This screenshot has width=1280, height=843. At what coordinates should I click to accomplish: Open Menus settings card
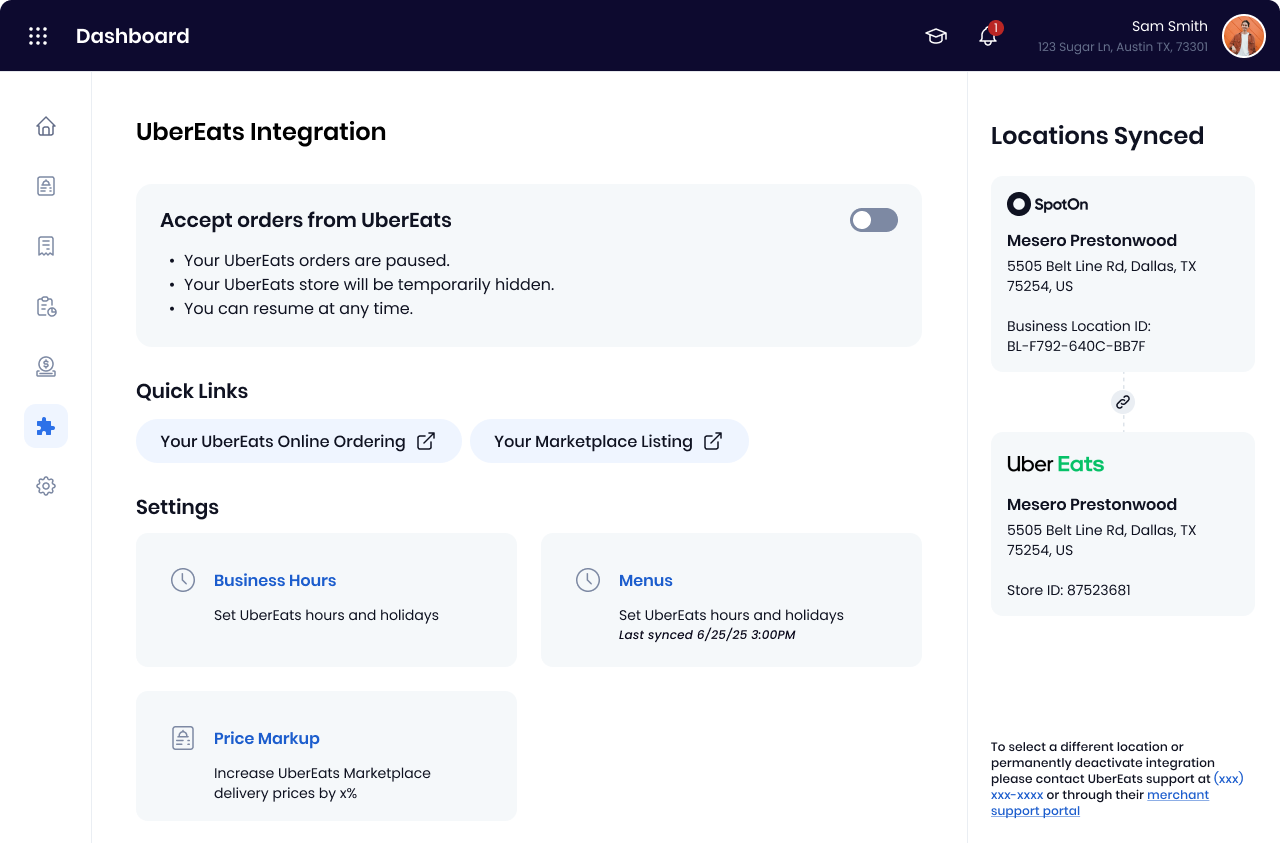coord(645,580)
